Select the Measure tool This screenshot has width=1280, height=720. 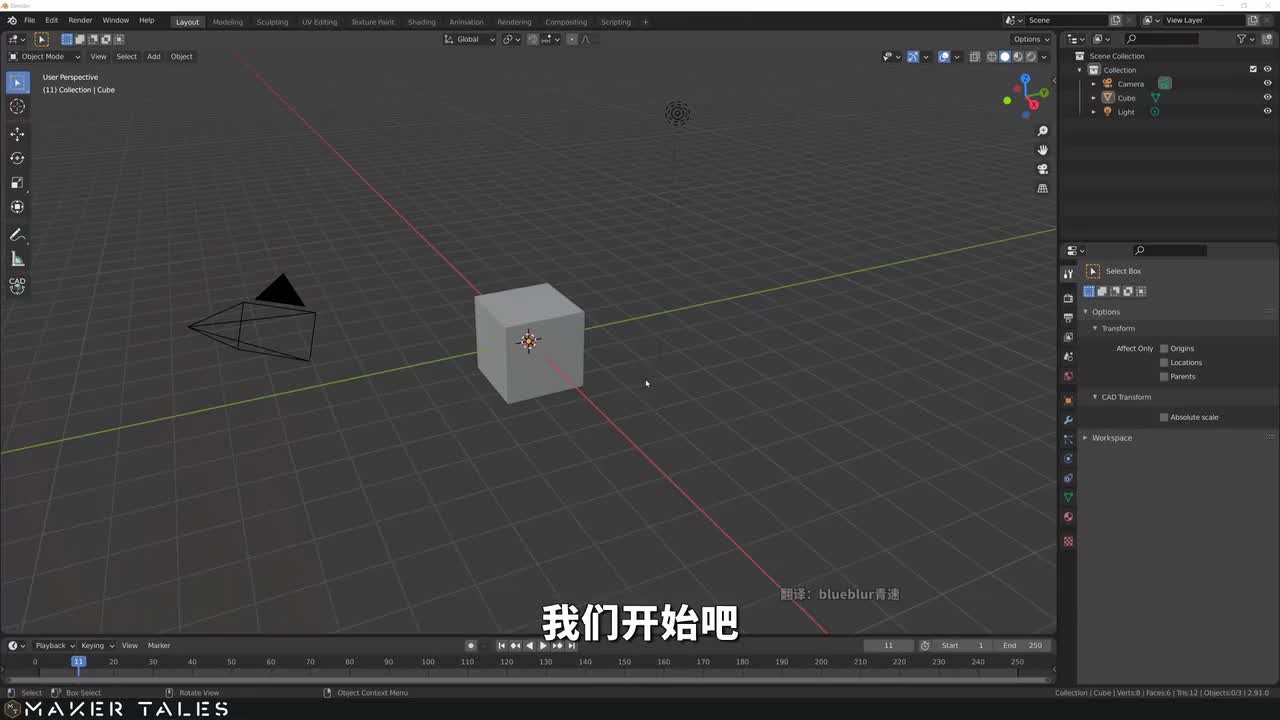tap(17, 259)
